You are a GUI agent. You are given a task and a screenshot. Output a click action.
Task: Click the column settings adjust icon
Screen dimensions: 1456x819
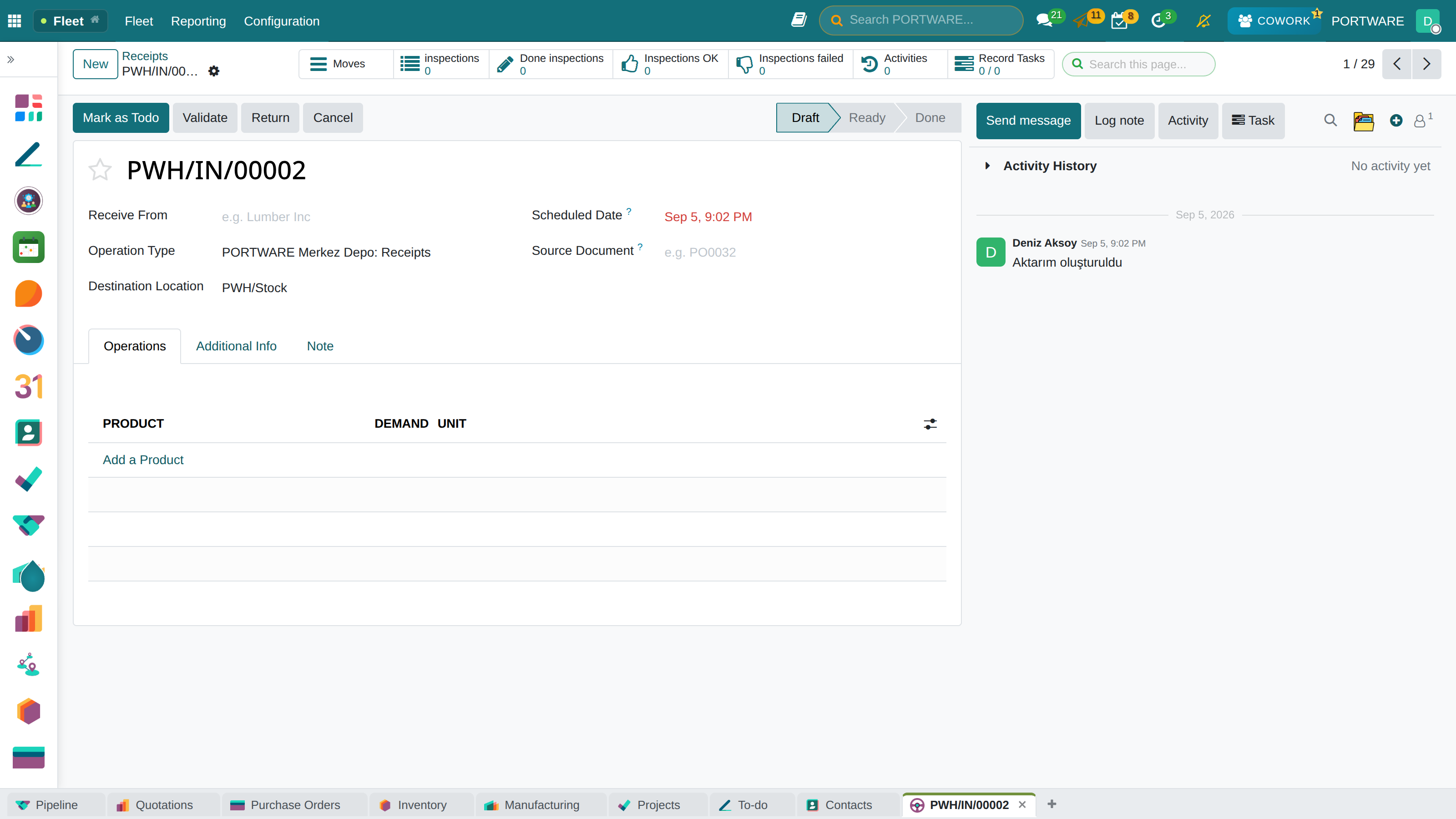coord(930,424)
